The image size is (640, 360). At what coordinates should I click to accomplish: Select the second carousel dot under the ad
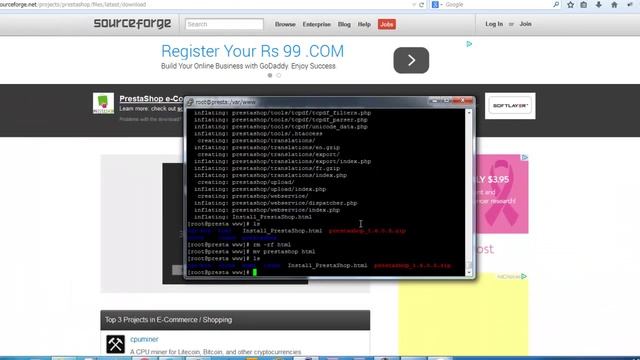[x=279, y=75]
